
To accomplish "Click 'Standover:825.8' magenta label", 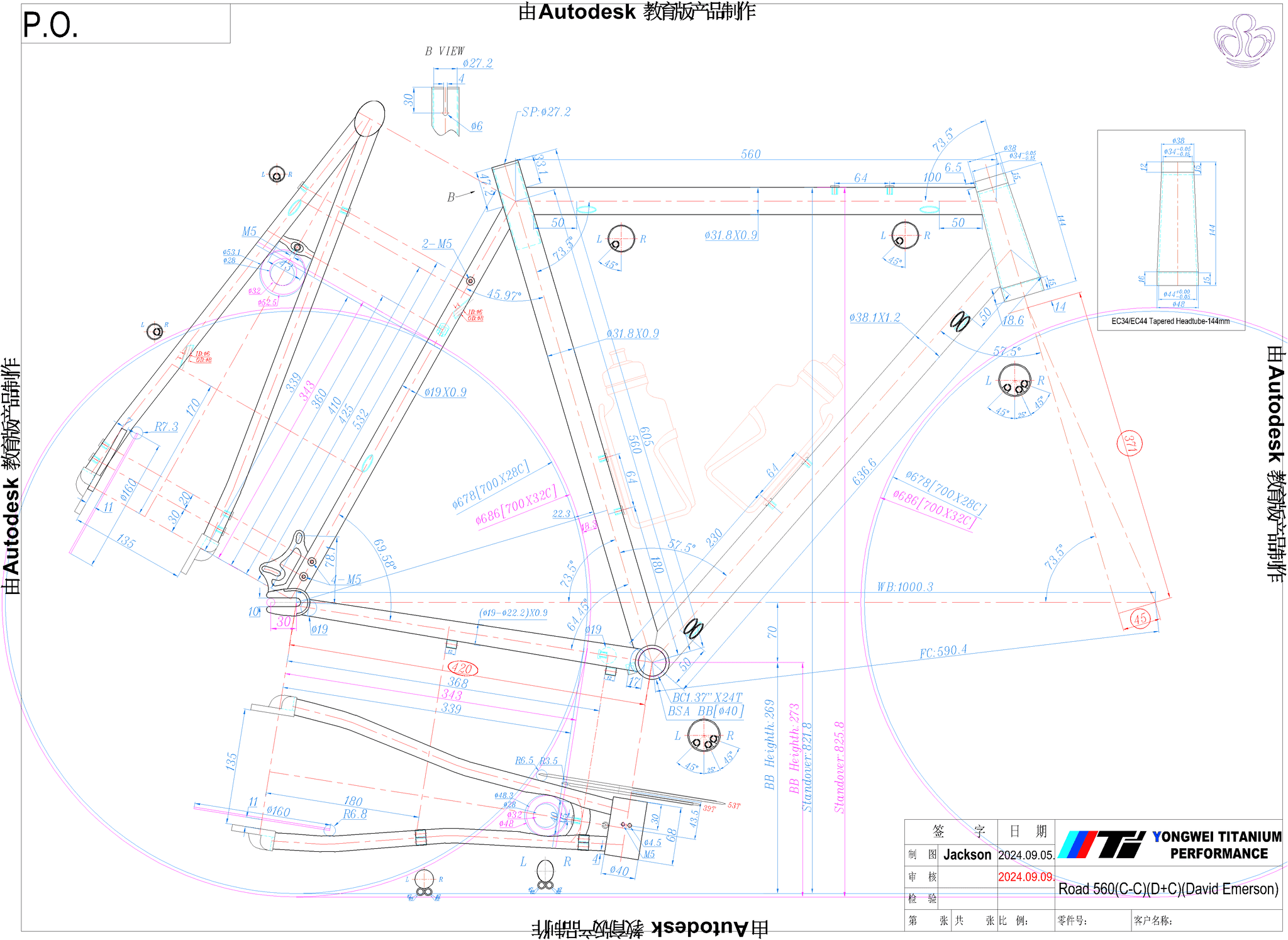I will [x=840, y=768].
